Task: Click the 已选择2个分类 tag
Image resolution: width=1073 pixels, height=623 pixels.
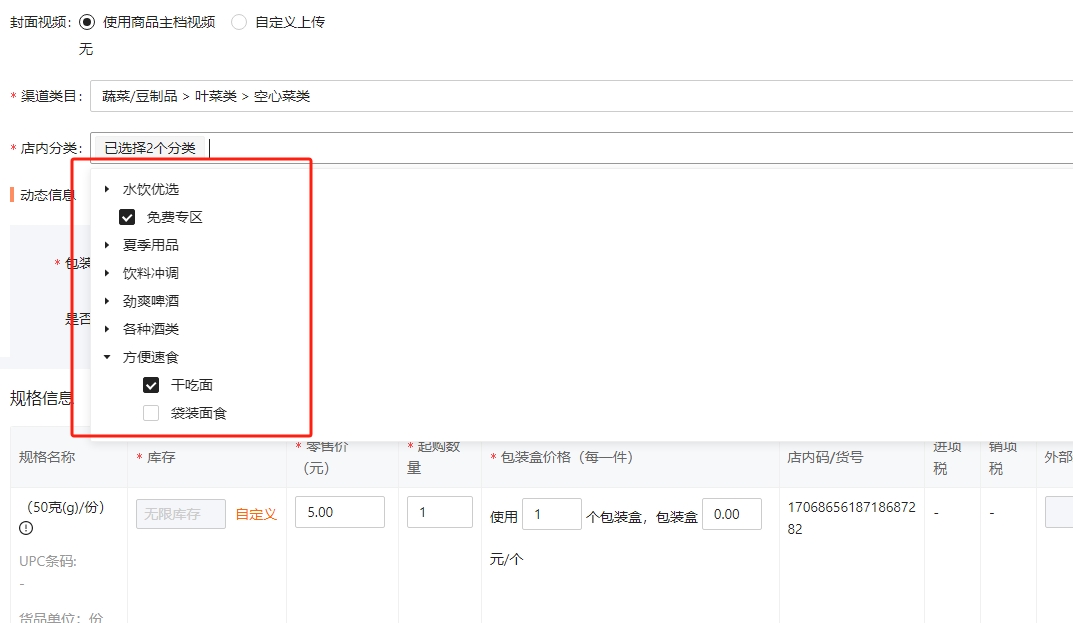Action: coord(150,148)
